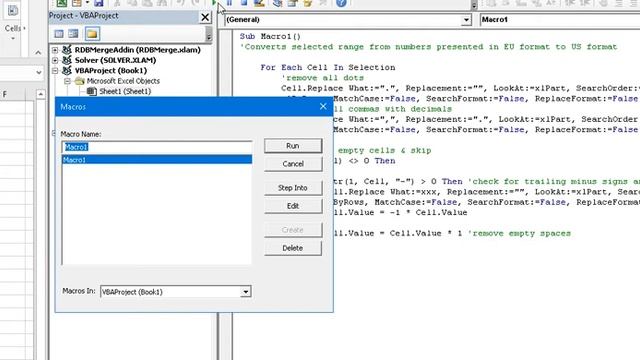640x360 pixels.
Task: Click the Insert UserForm toolbar icon
Action: coord(77,3)
